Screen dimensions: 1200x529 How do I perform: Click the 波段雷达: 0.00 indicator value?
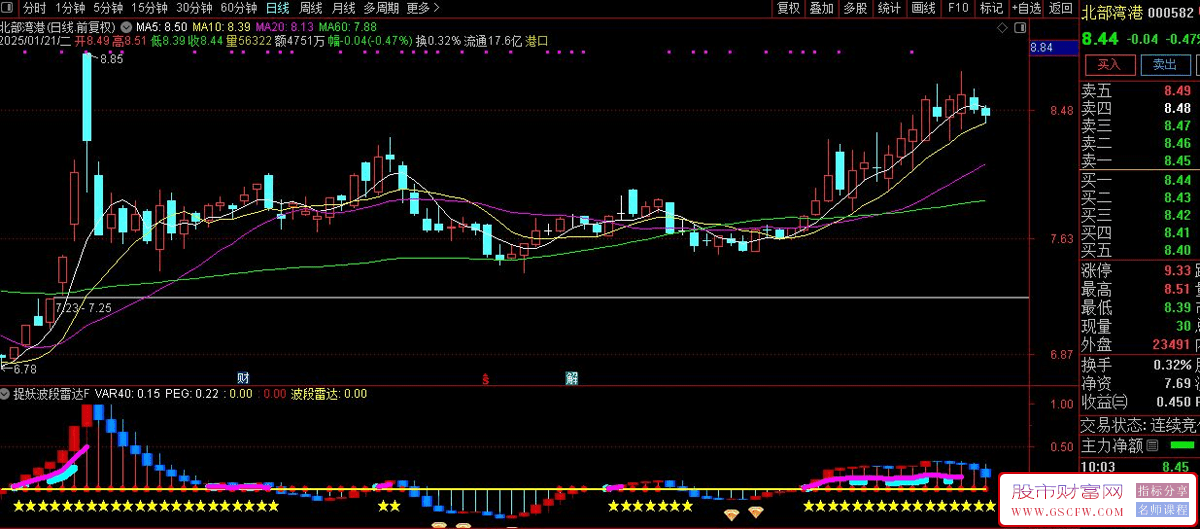329,394
